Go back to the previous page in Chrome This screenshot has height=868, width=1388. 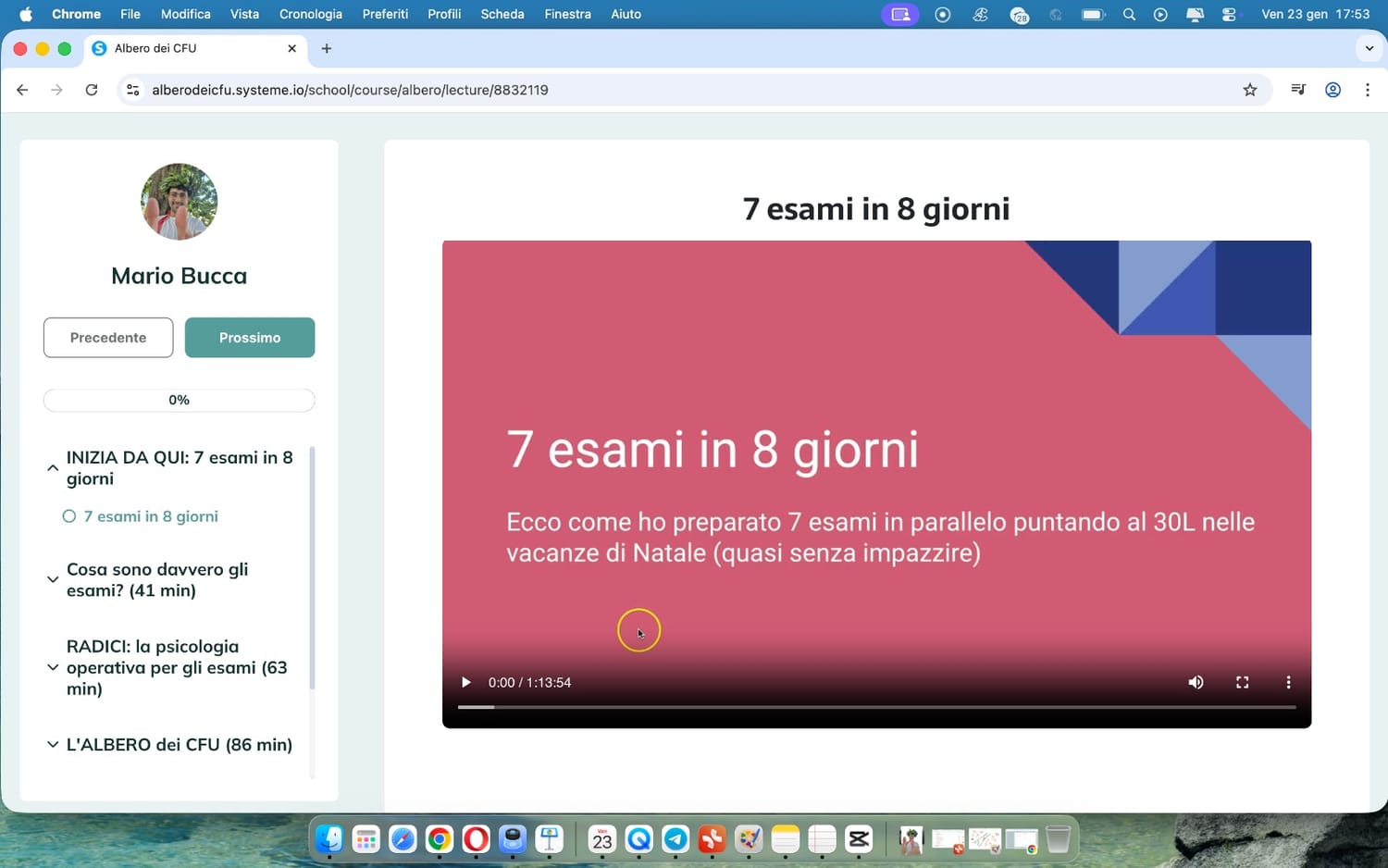tap(22, 90)
